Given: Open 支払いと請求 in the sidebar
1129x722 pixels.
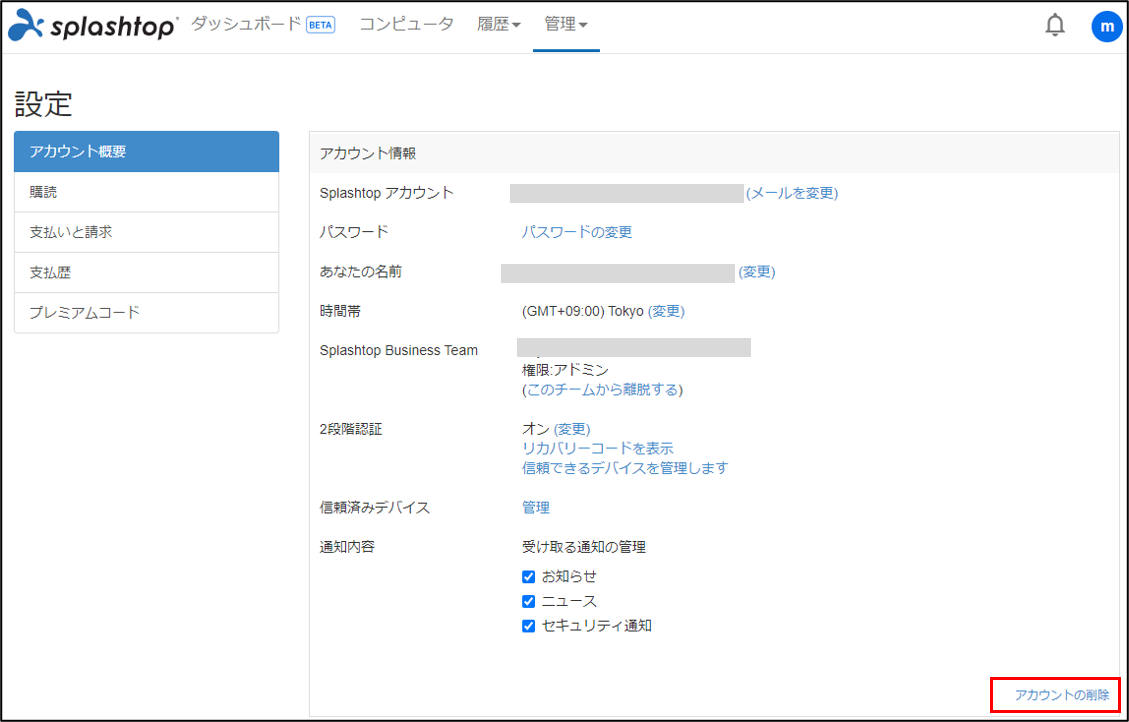Looking at the screenshot, I should pos(146,233).
